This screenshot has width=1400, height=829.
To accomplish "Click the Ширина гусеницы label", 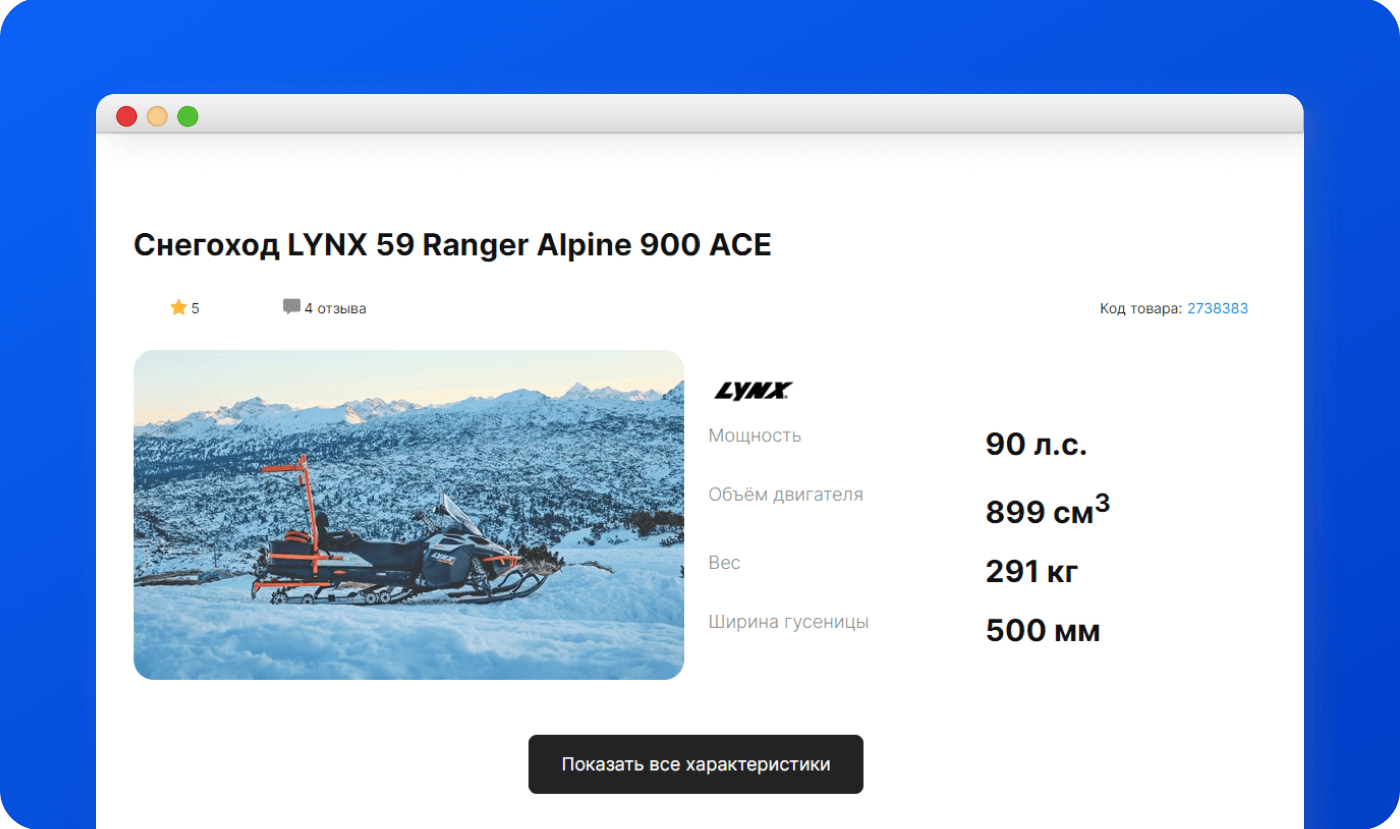I will pos(788,622).
